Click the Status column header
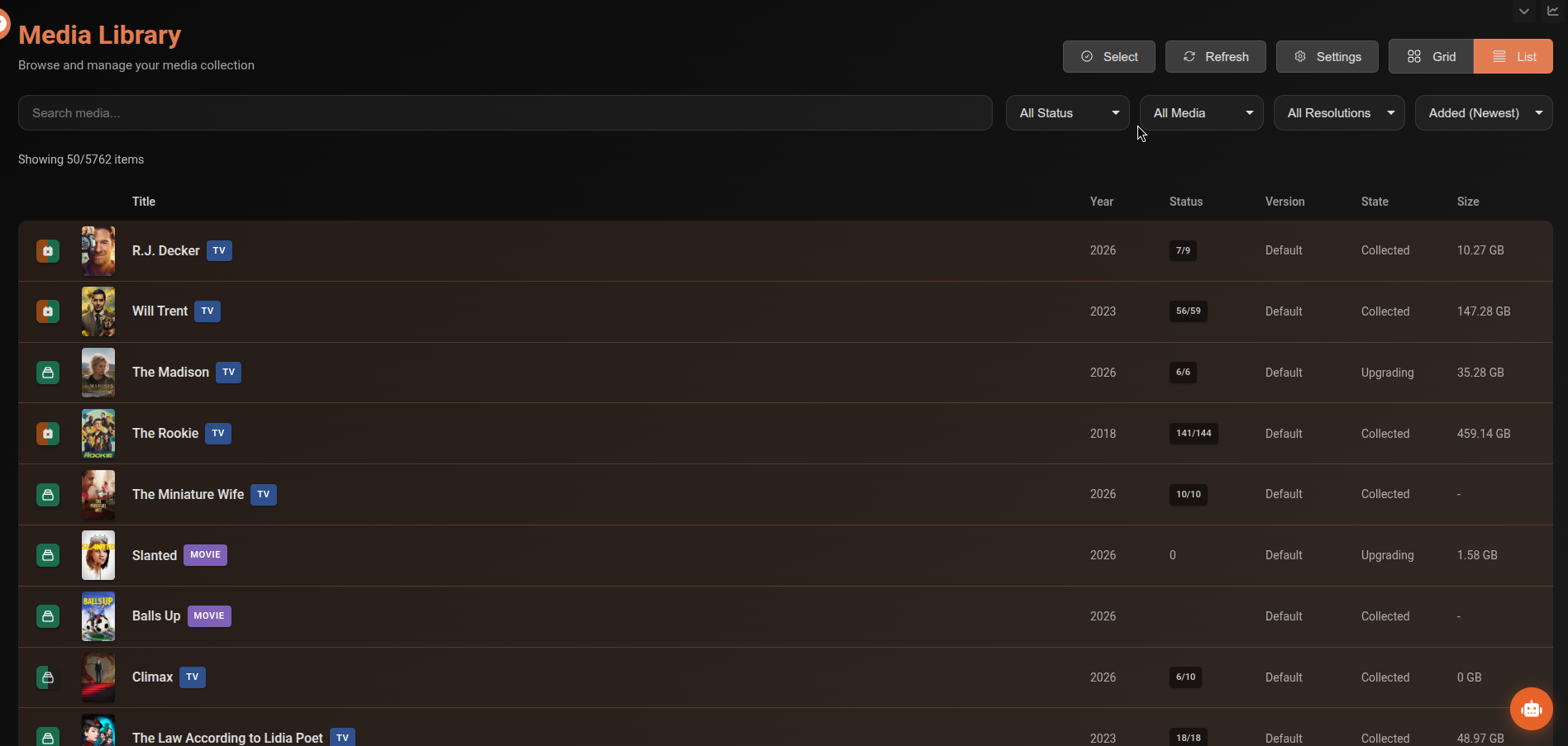The width and height of the screenshot is (1568, 746). [x=1186, y=202]
